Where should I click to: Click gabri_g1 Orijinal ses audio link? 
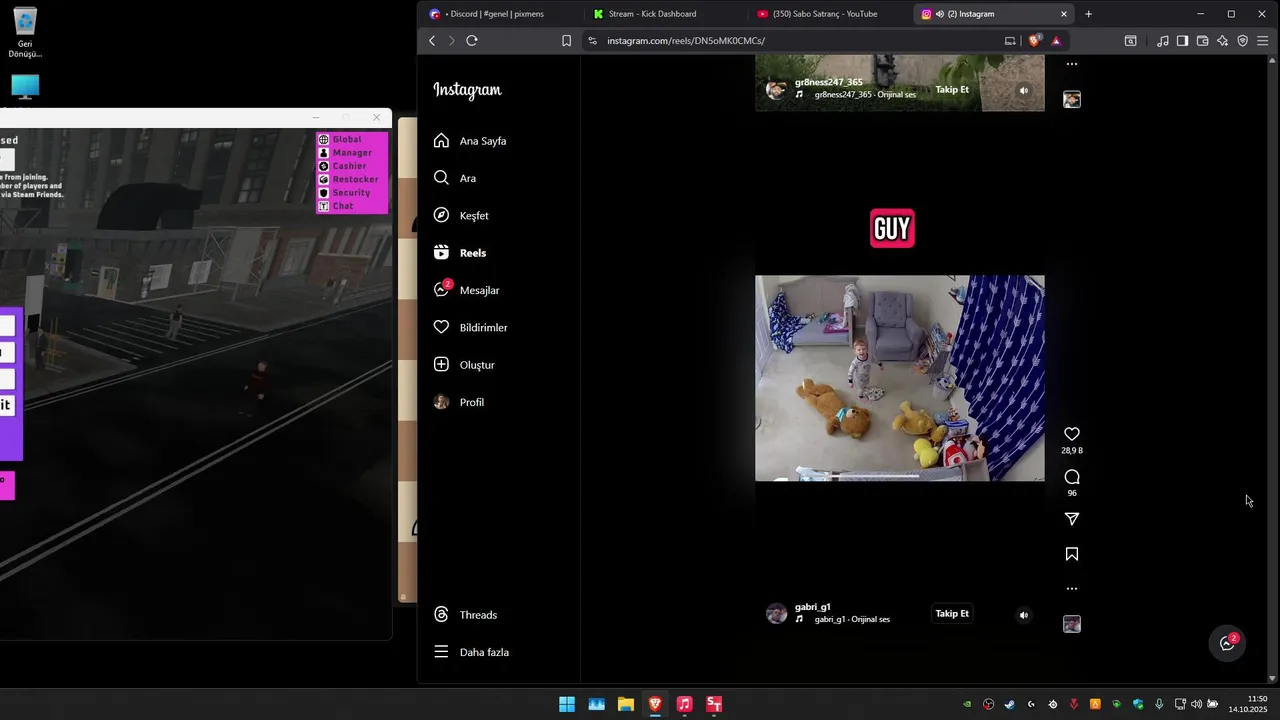pyautogui.click(x=852, y=620)
